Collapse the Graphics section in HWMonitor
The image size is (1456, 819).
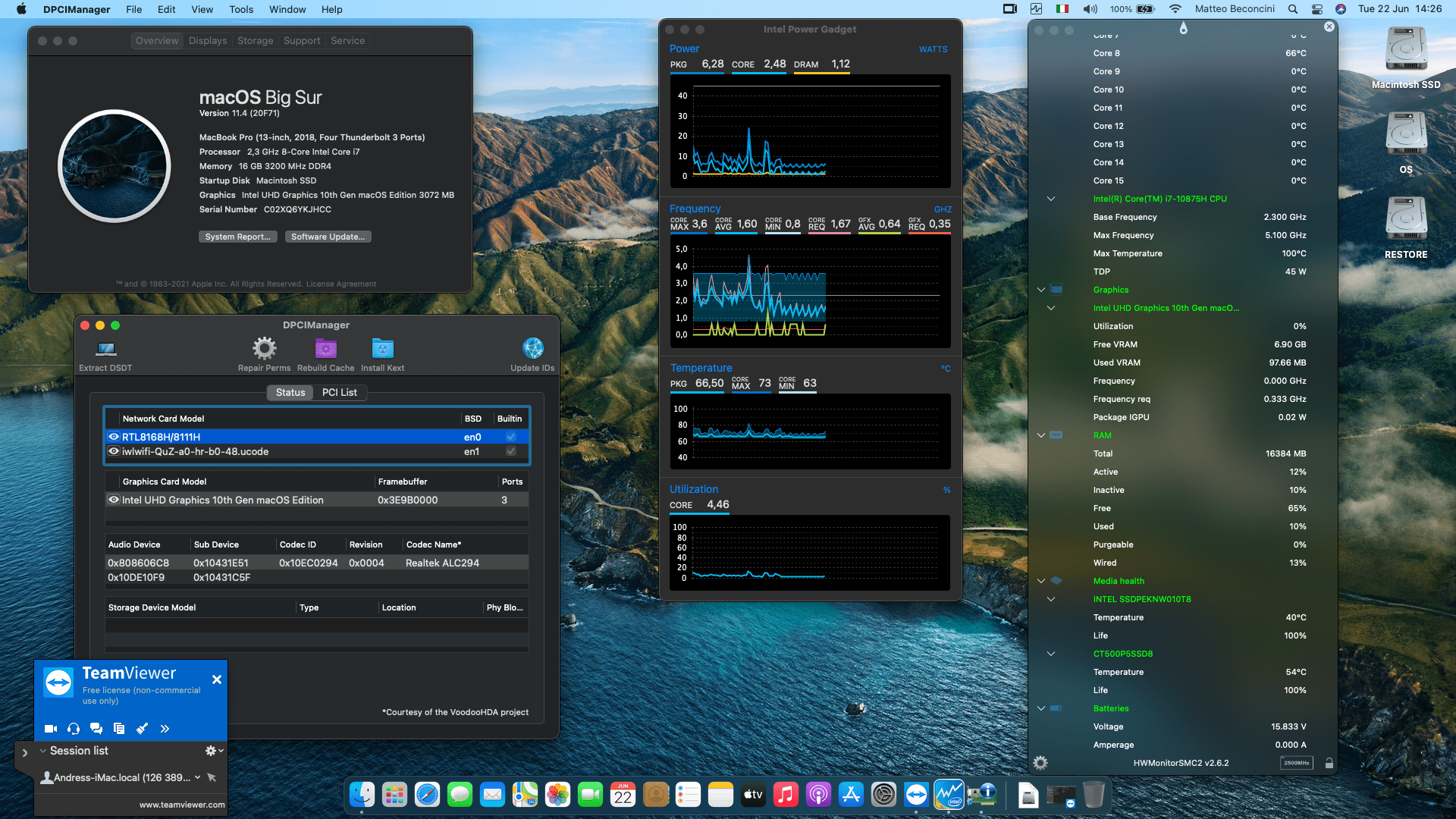pos(1041,290)
